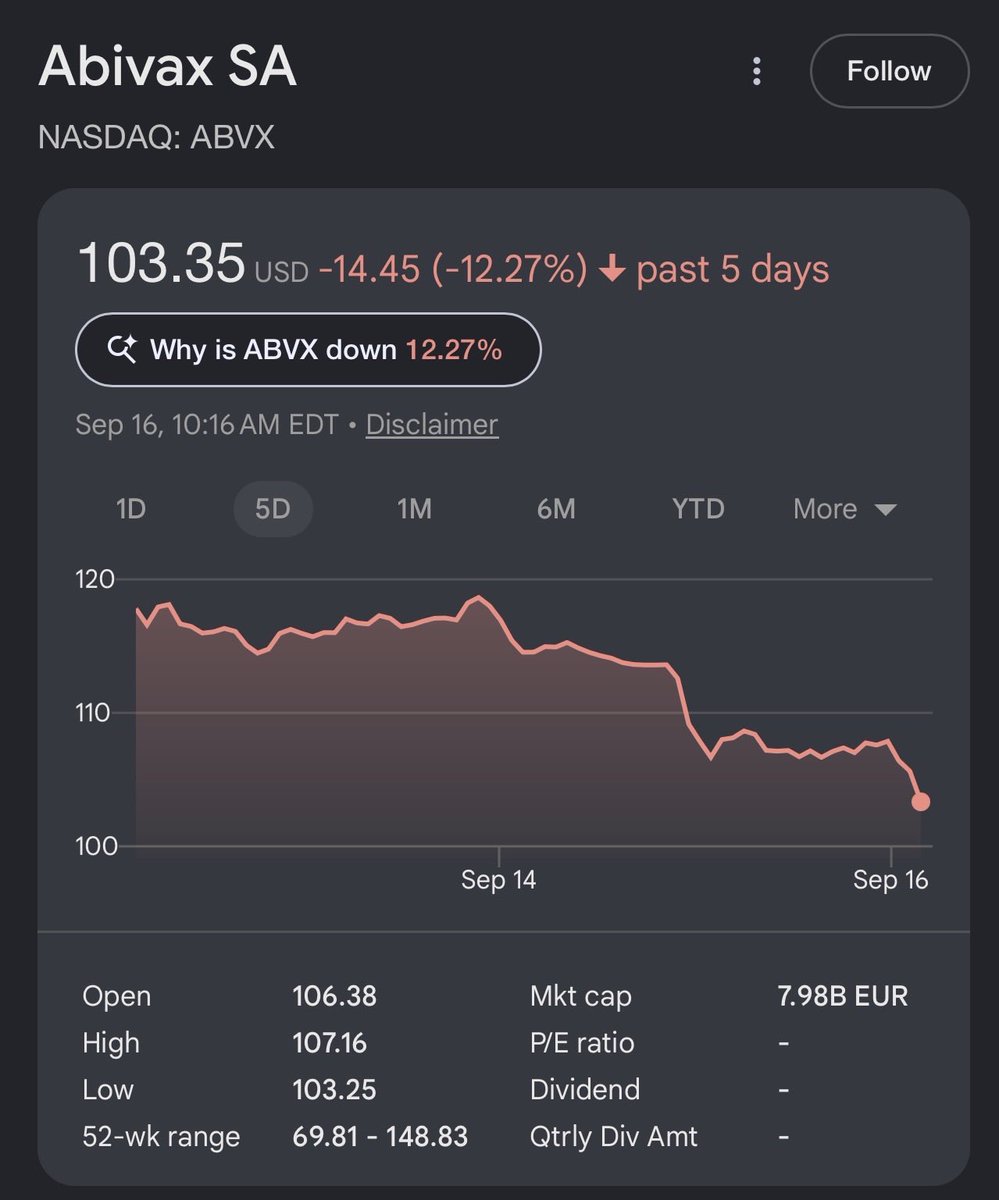Follow Abivax SA stock
The height and width of the screenshot is (1200, 999).
pos(889,71)
